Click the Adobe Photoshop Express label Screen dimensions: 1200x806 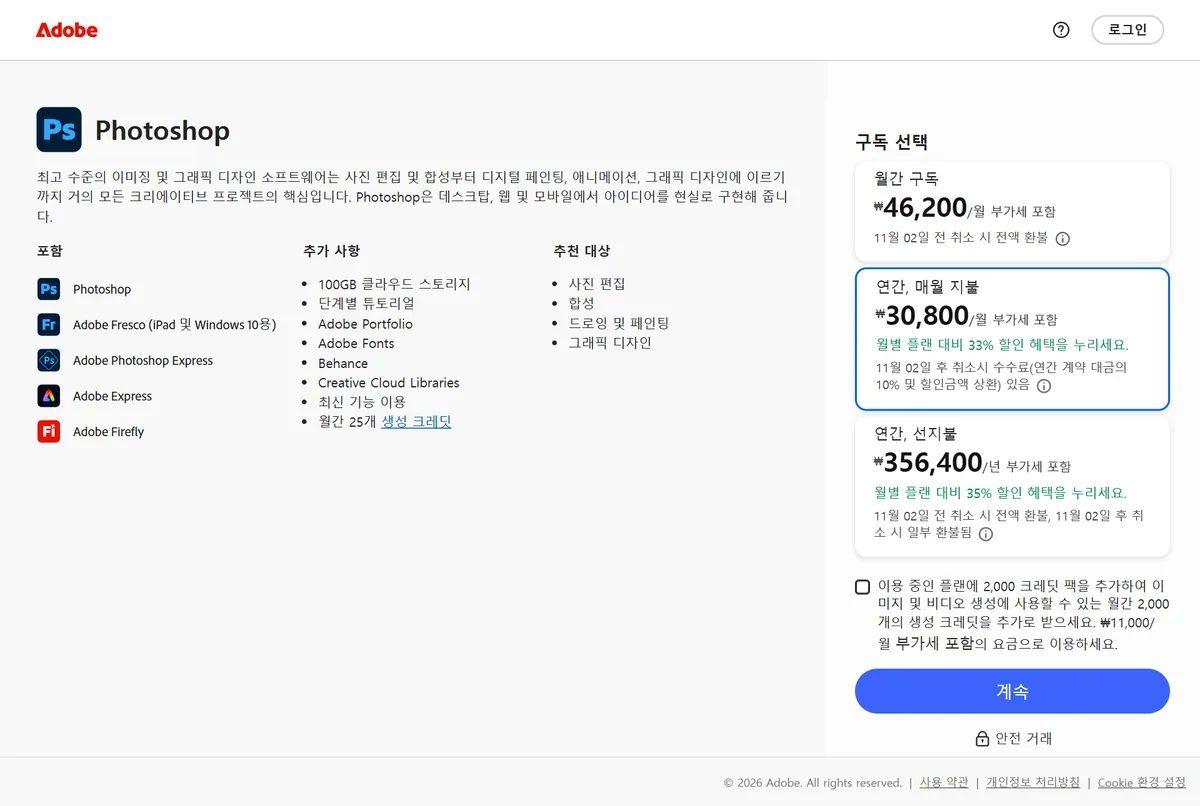(143, 361)
